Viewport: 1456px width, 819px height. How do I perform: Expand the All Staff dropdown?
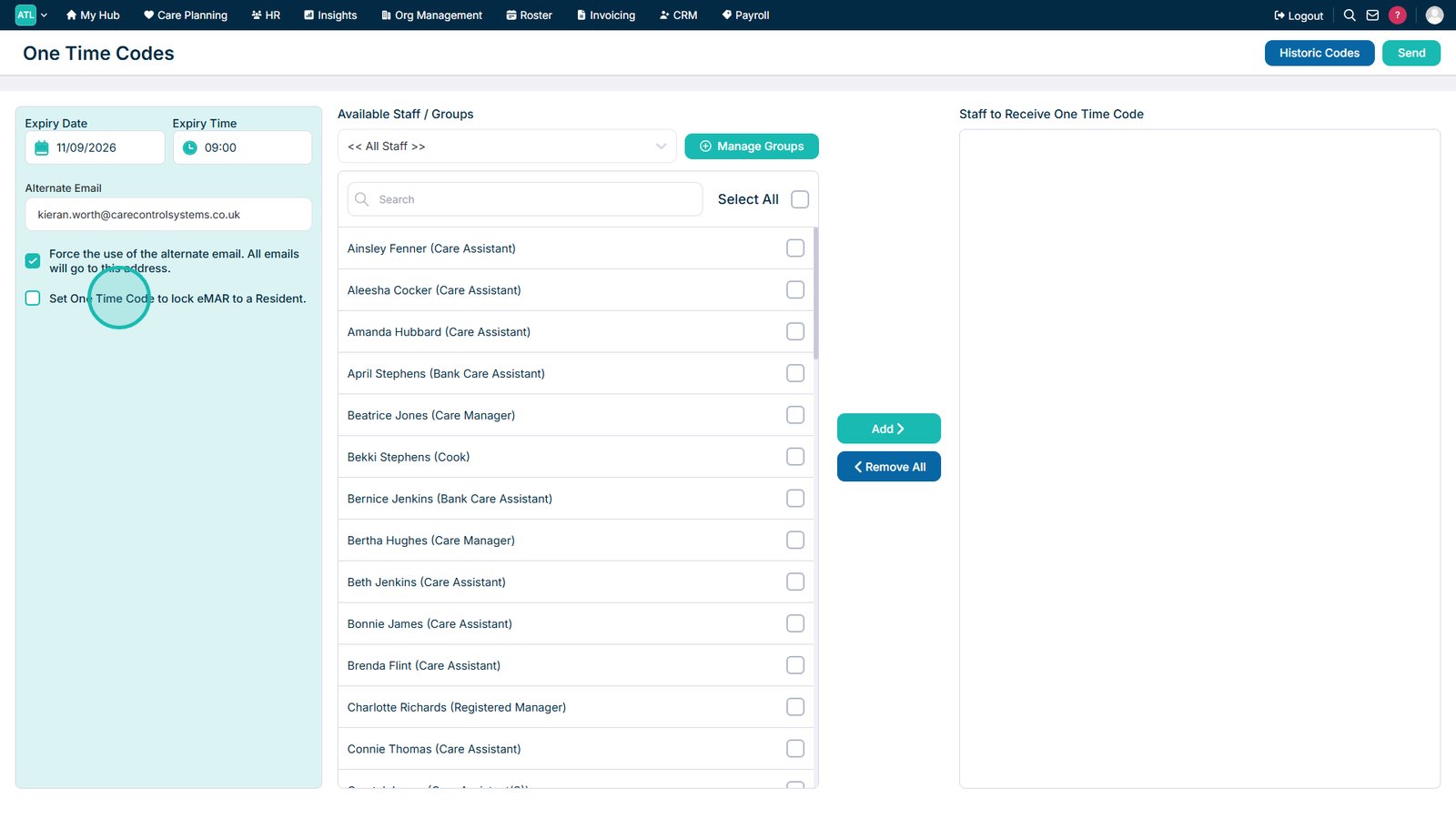click(507, 147)
